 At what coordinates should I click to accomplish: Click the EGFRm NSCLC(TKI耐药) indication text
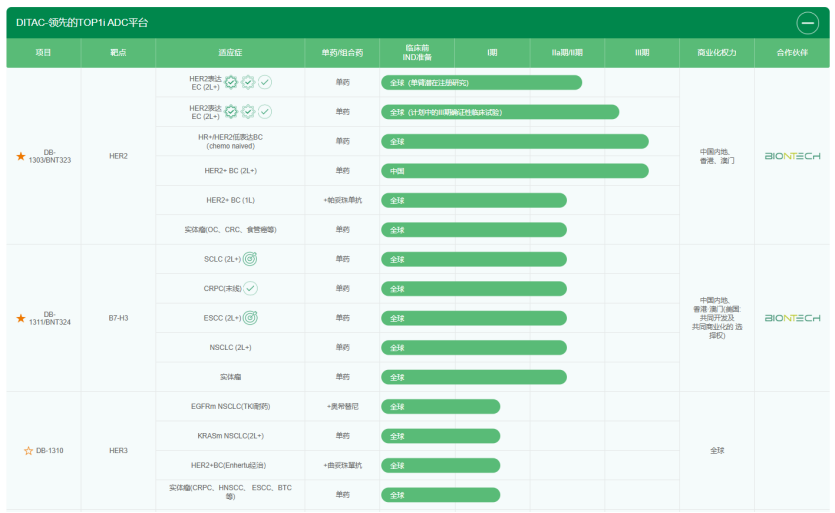(x=230, y=406)
